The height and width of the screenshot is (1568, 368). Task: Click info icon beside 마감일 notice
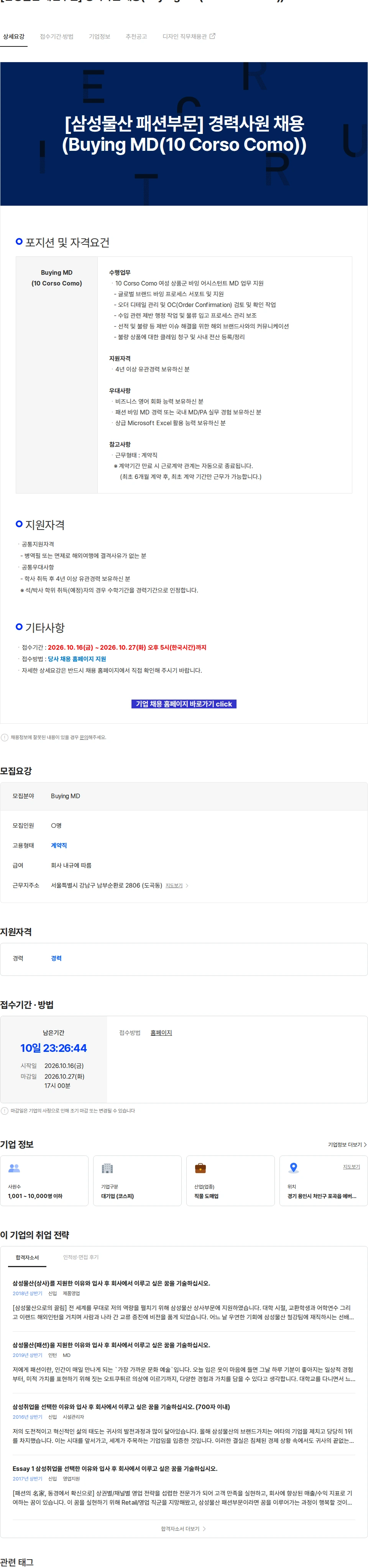click(5, 1111)
